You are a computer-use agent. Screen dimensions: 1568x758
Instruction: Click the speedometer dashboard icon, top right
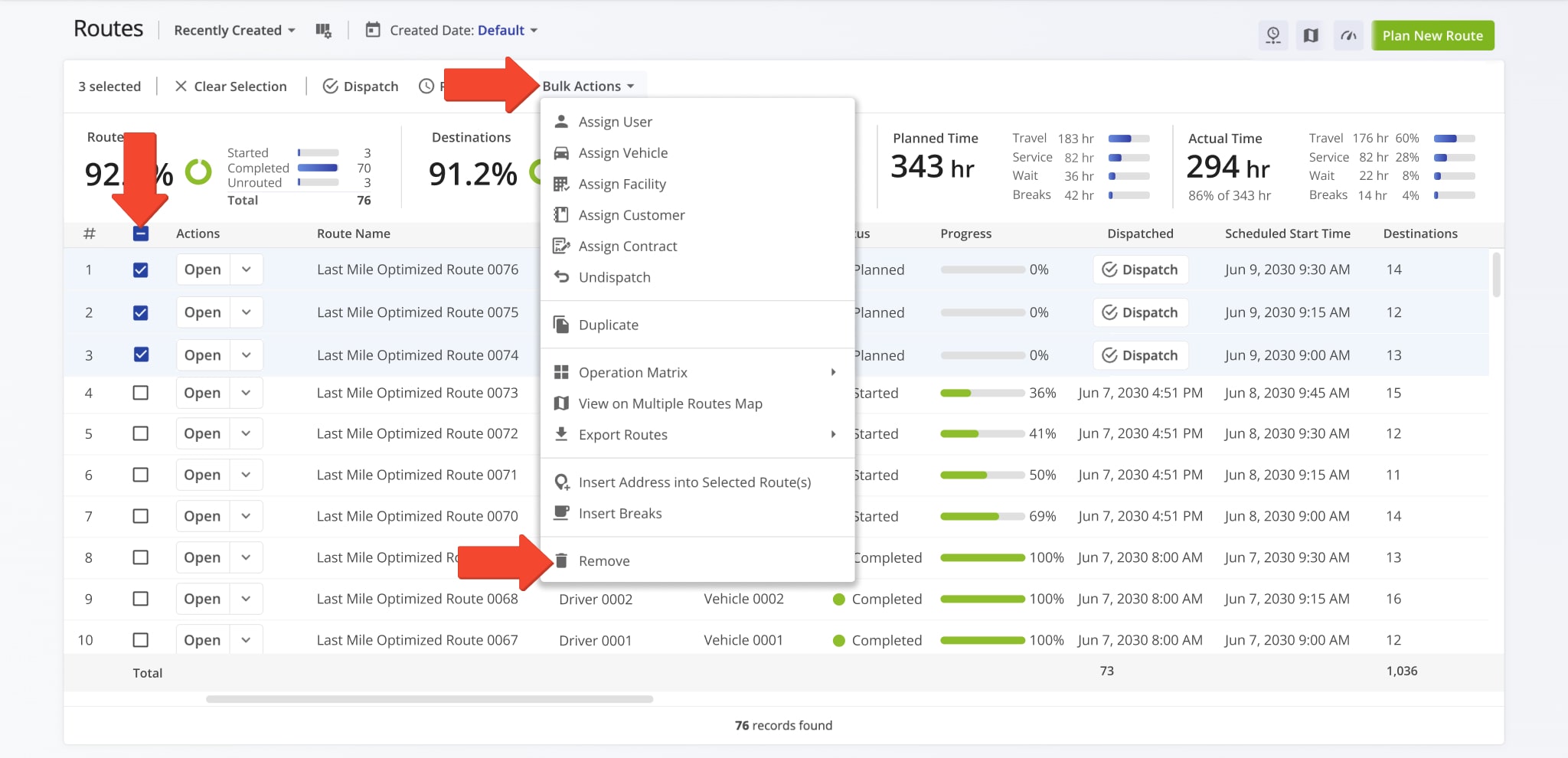[1348, 35]
